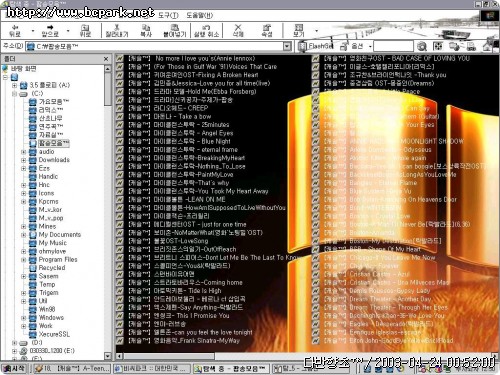This screenshot has height=375, width=500.
Task: Click the Delete (삭제) X toolbar icon
Action: click(238, 30)
